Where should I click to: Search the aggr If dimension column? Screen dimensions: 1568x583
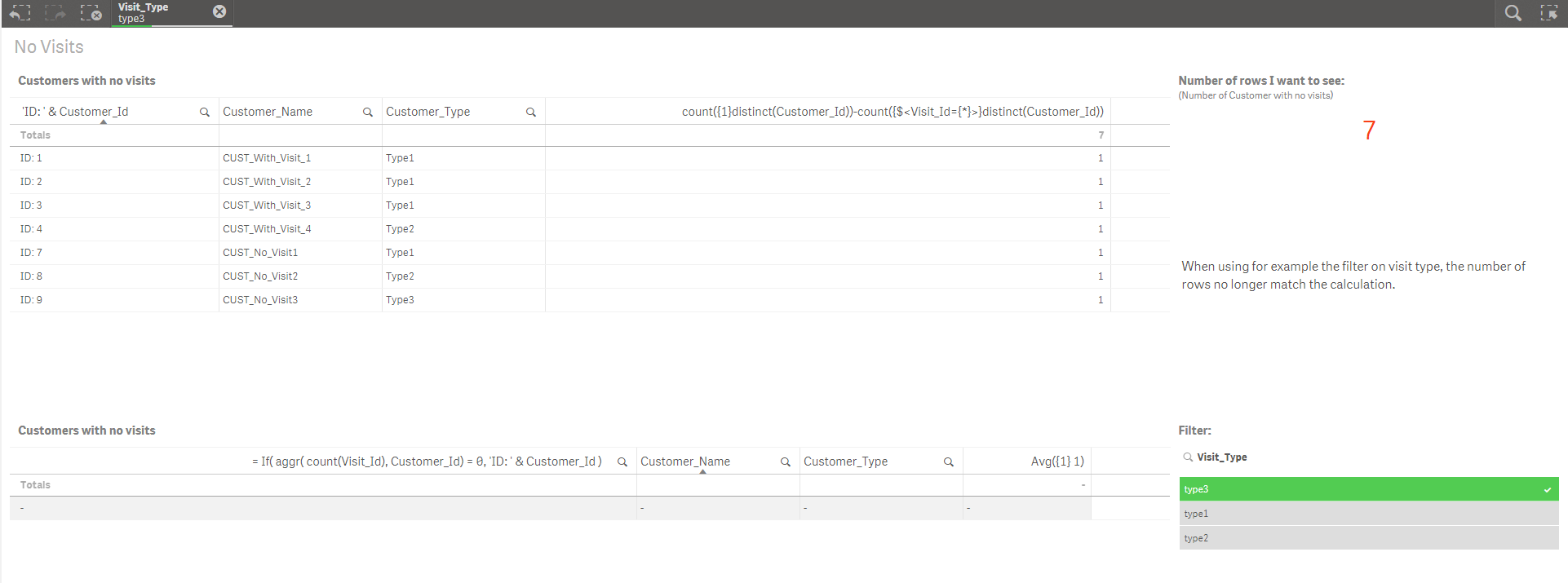pos(622,462)
